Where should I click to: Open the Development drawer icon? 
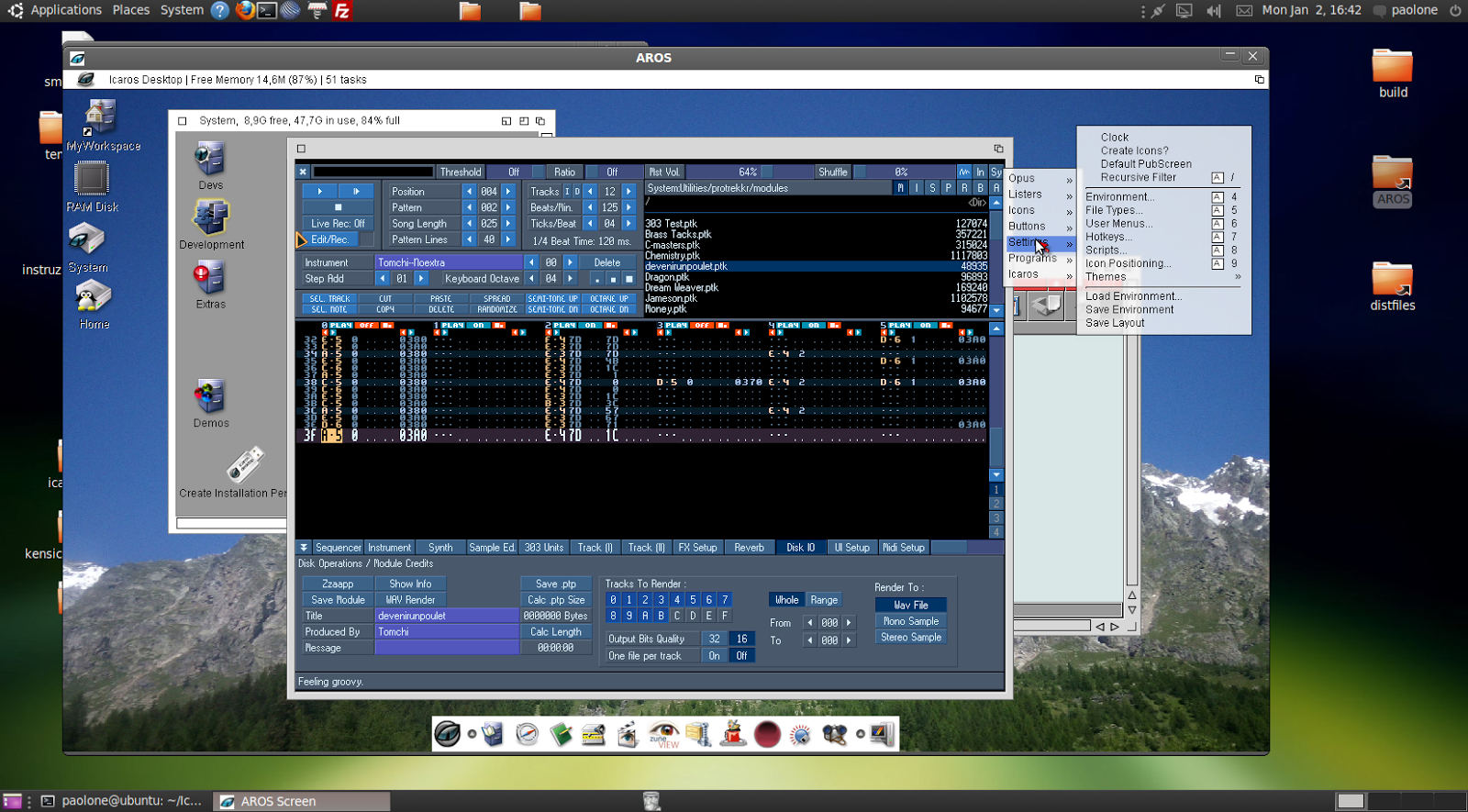pyautogui.click(x=211, y=220)
